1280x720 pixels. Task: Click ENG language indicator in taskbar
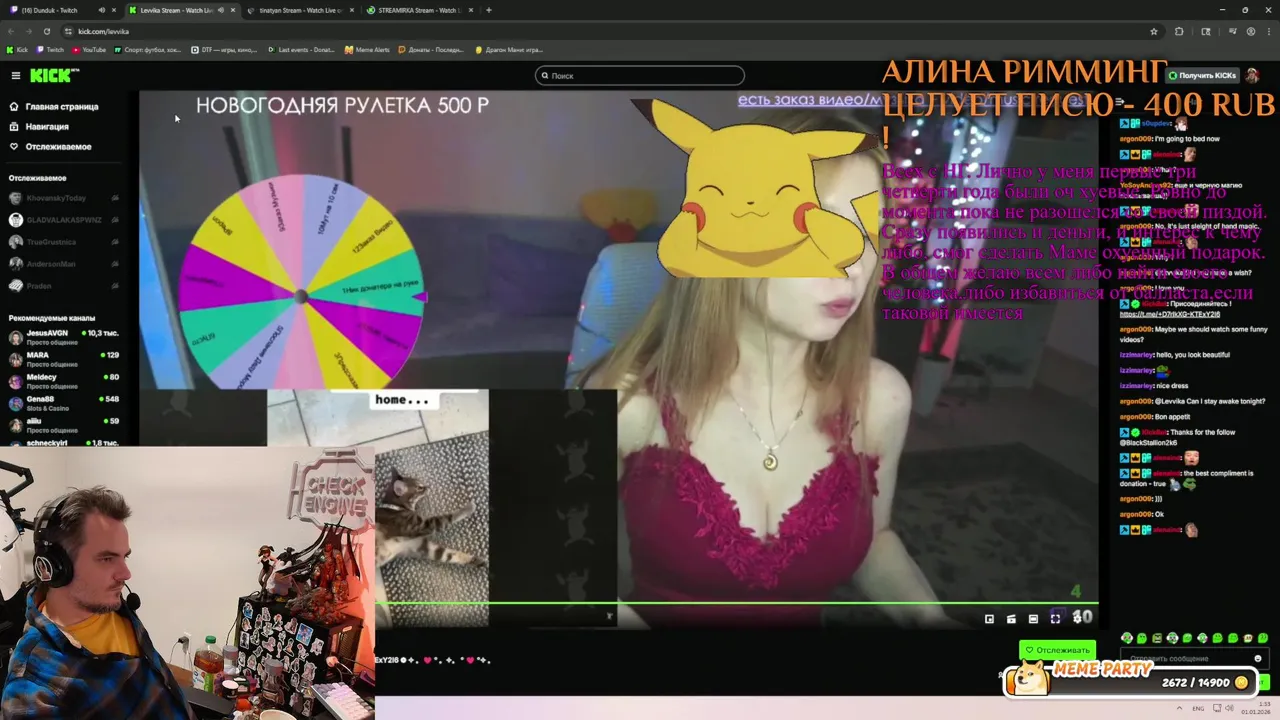(1199, 707)
